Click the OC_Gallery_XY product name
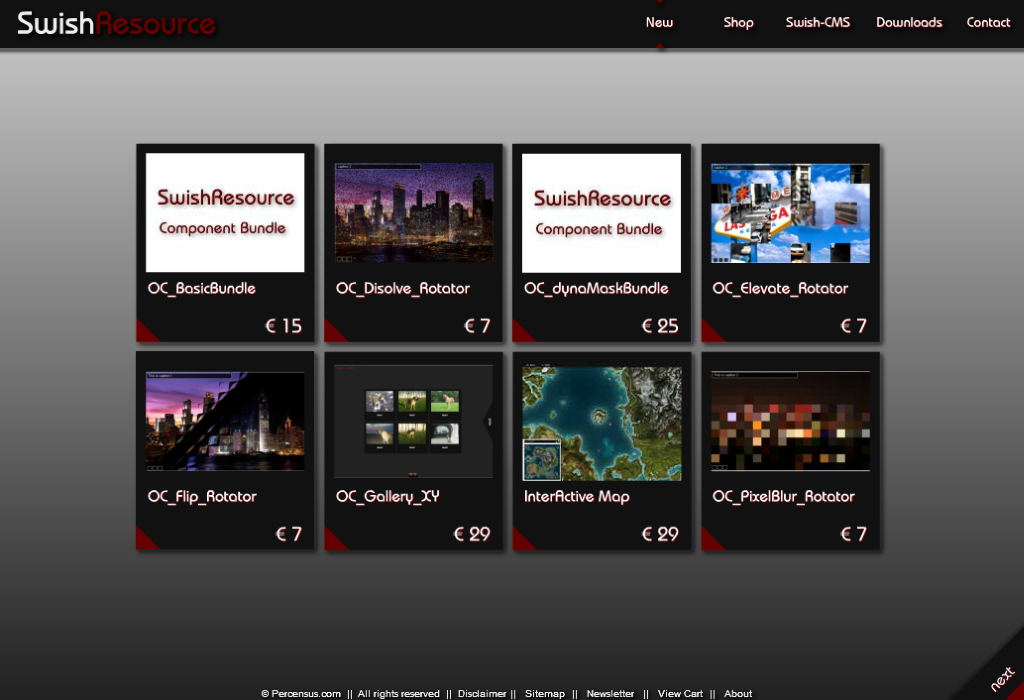Screen dimensions: 1024x700 click(387, 497)
